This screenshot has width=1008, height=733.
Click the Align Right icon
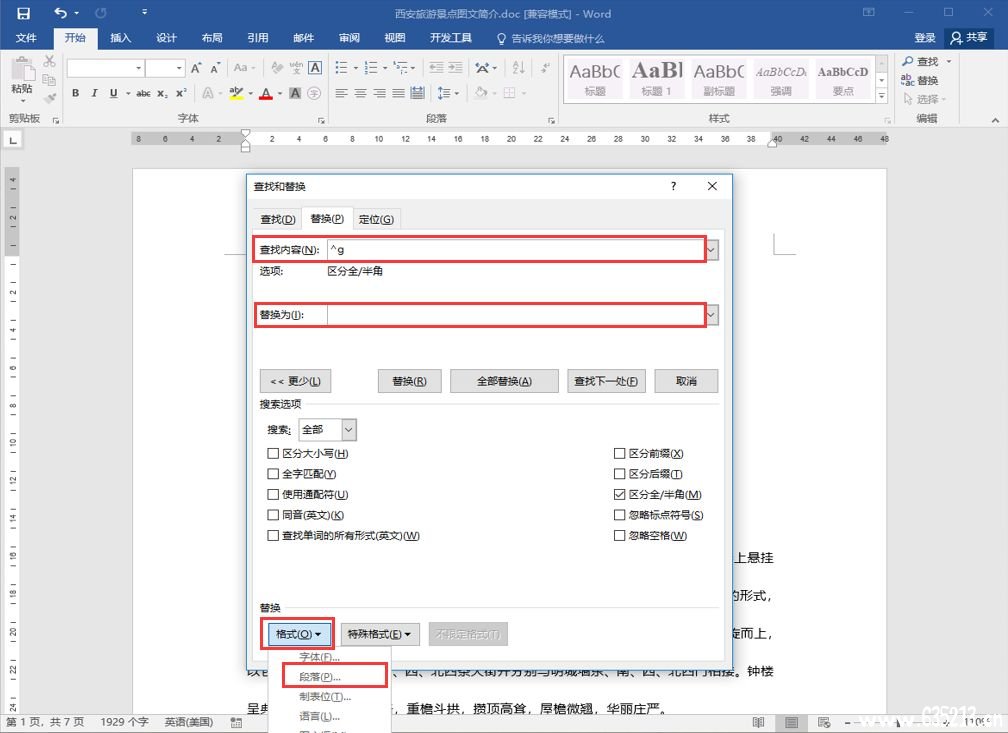tap(380, 93)
